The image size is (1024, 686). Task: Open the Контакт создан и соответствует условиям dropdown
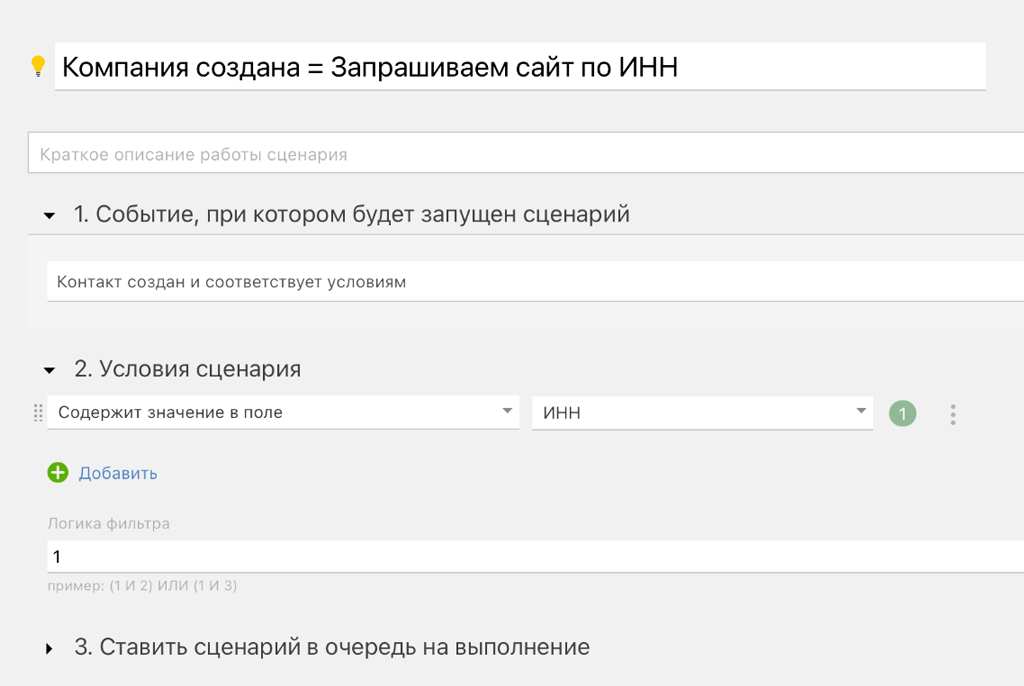click(x=400, y=281)
